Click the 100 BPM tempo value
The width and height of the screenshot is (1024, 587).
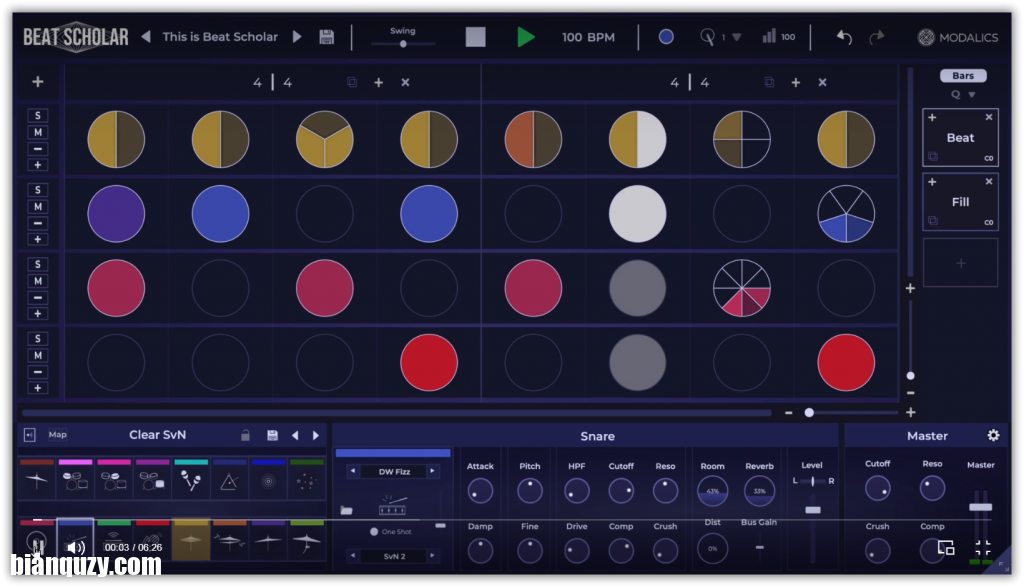[588, 37]
